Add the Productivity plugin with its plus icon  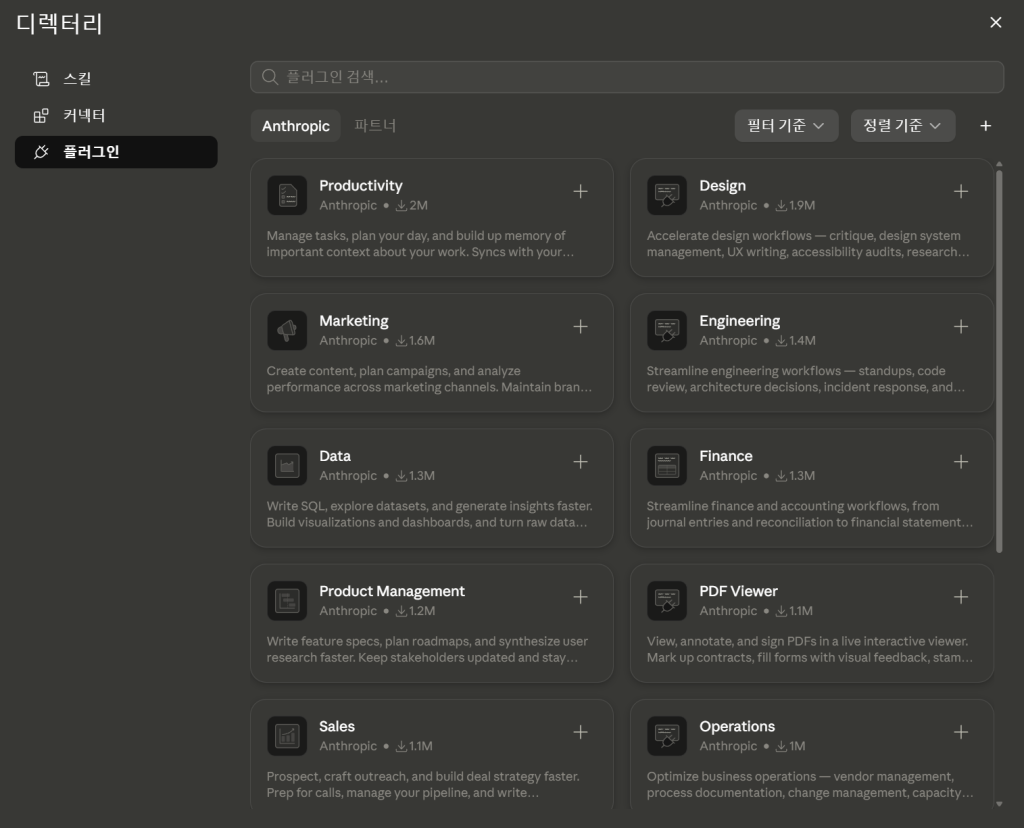[x=580, y=191]
